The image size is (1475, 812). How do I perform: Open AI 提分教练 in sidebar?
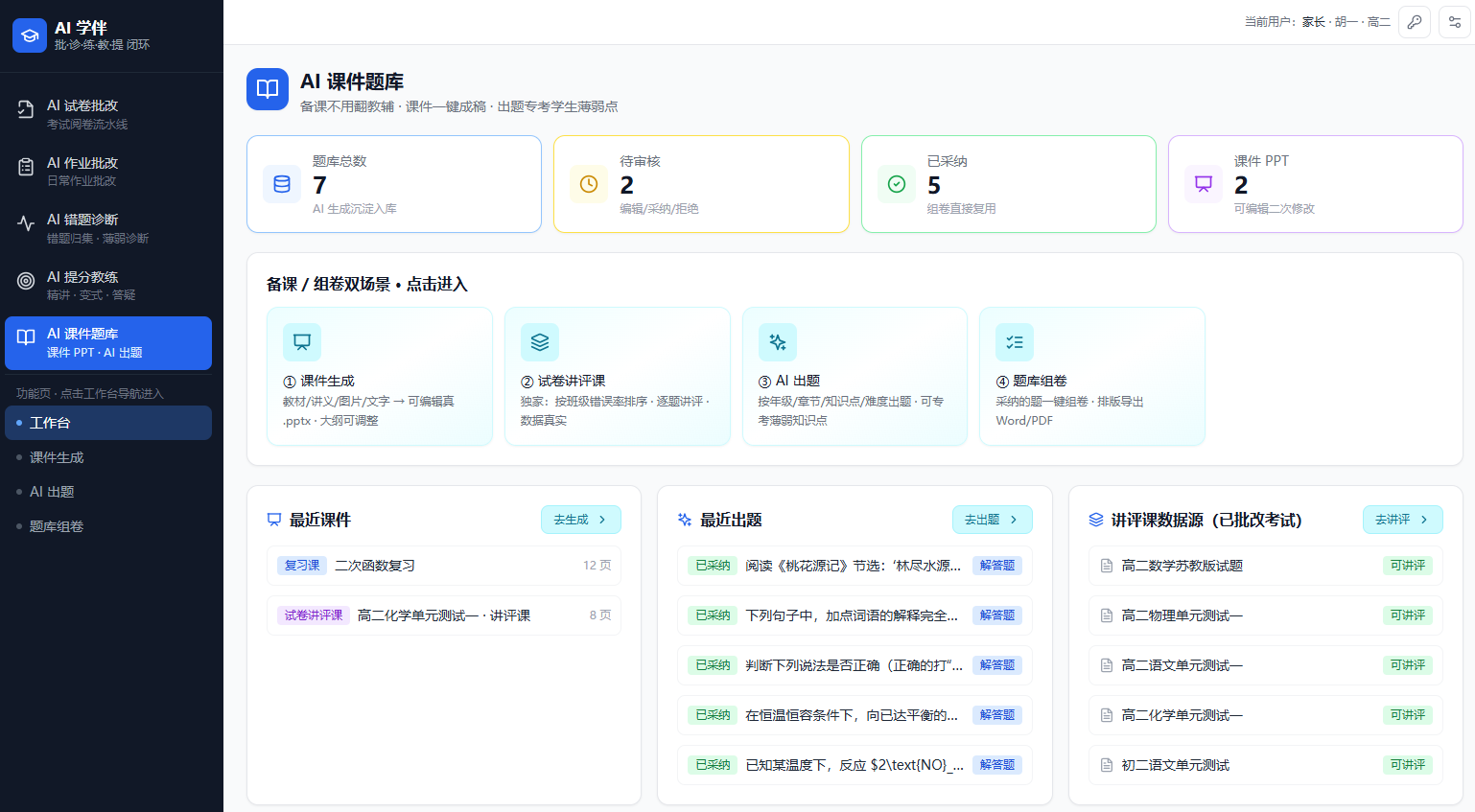[x=108, y=285]
